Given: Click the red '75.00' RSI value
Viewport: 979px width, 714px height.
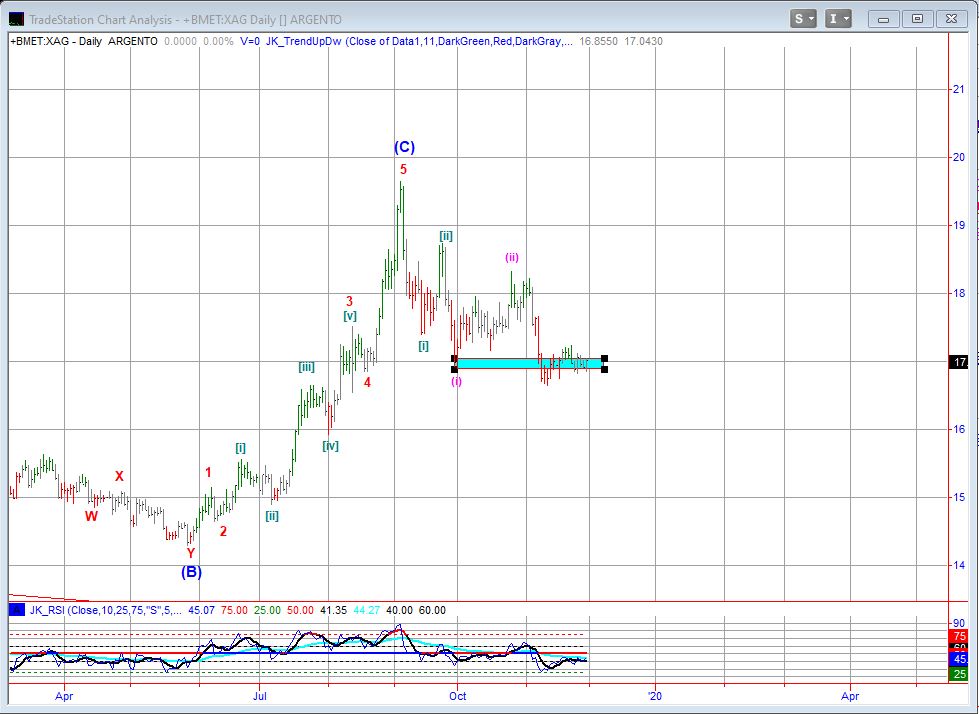Looking at the screenshot, I should tap(234, 610).
